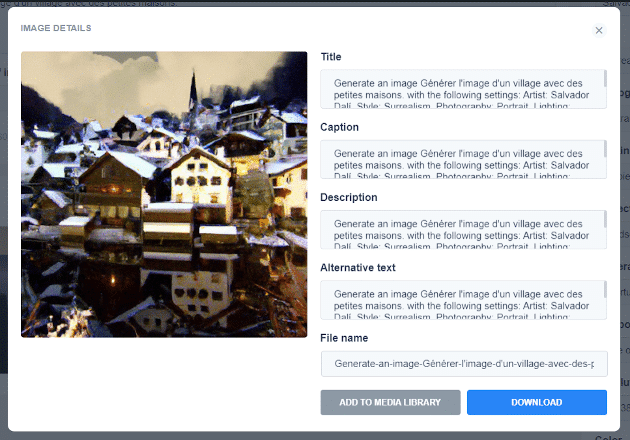Click the Caption field scrollbar
This screenshot has height=440, width=630.
click(x=605, y=149)
